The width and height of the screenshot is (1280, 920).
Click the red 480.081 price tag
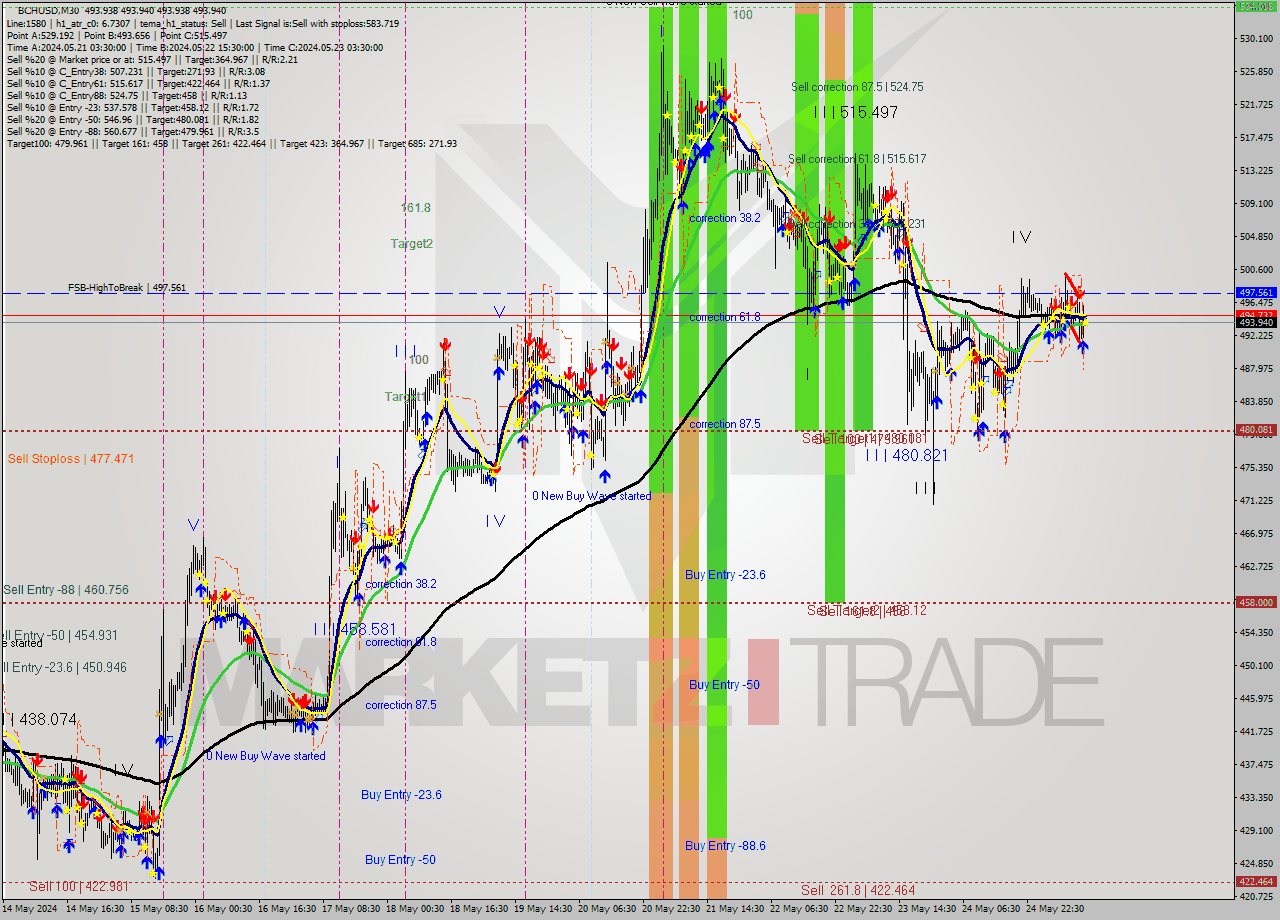1256,430
